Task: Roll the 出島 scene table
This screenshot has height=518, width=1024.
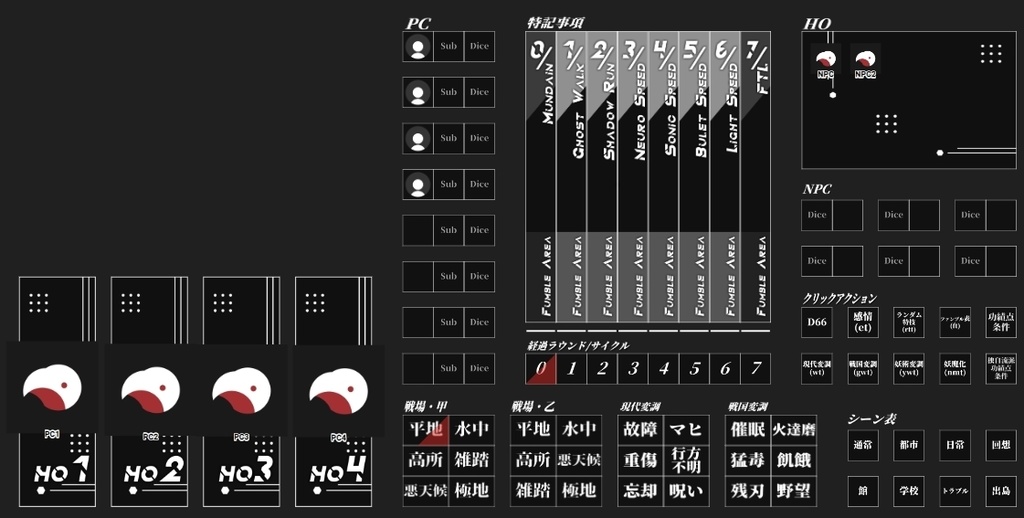Action: click(1001, 491)
